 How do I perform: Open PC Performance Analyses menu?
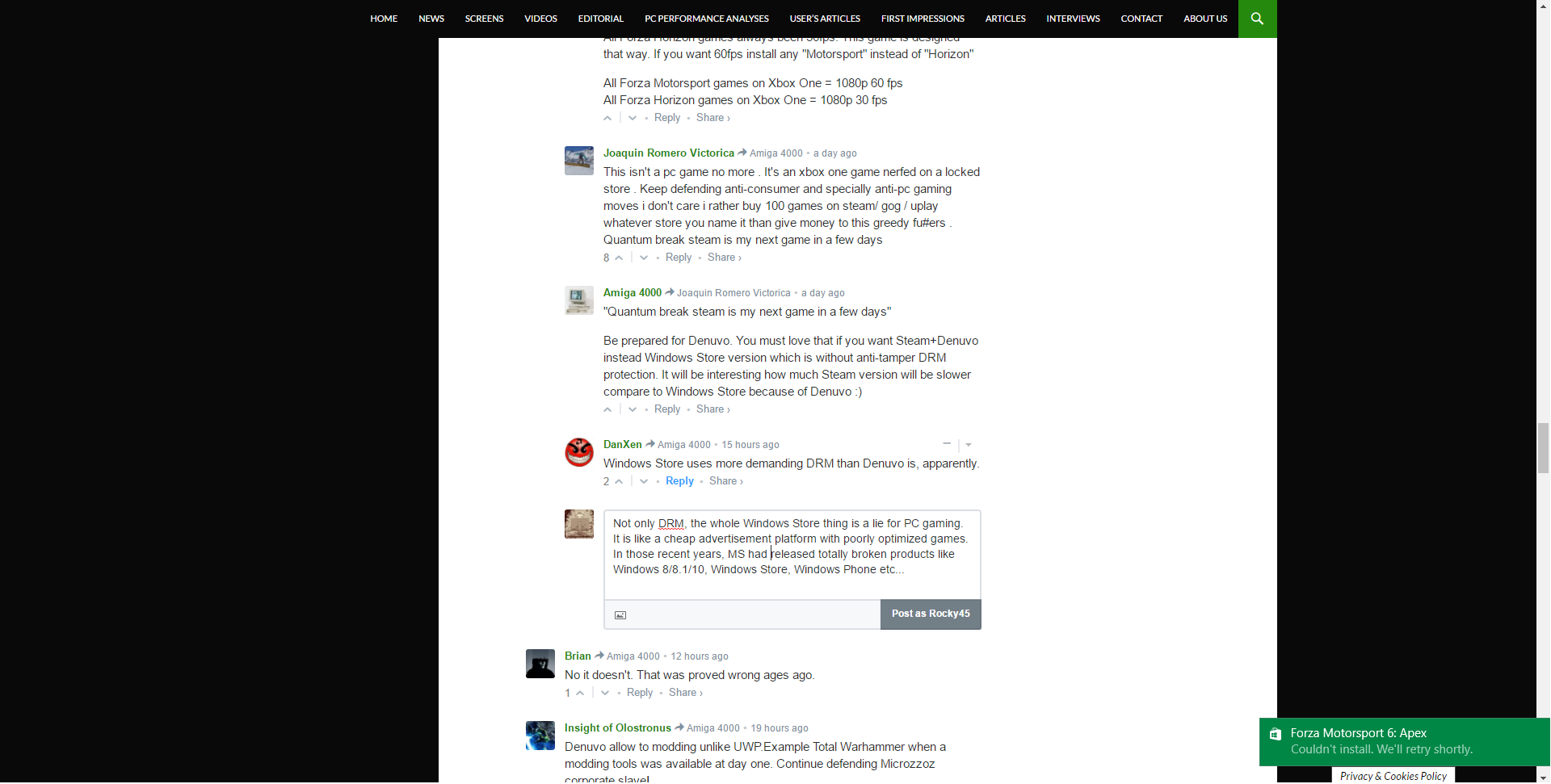pyautogui.click(x=706, y=19)
